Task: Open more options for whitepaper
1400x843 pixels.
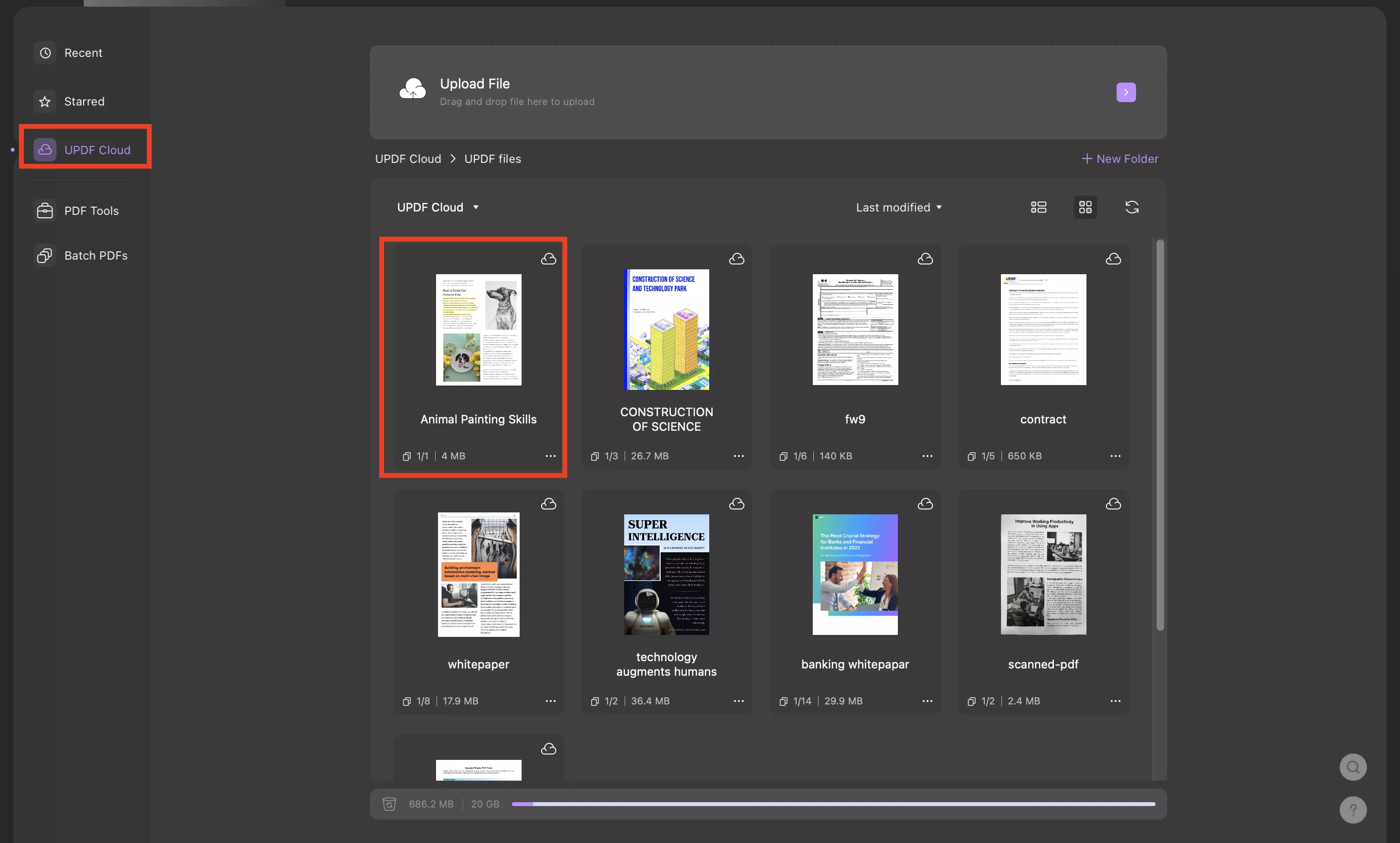Action: (550, 701)
